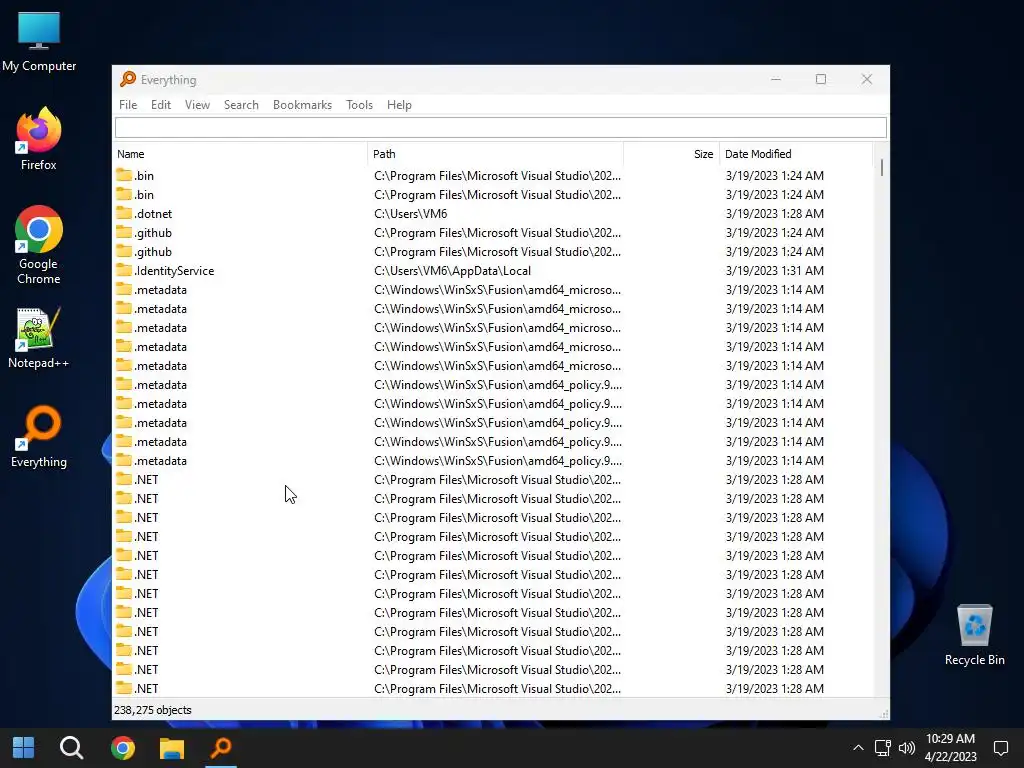Click path C:\Users\VM6\AppData\Local

(x=453, y=270)
